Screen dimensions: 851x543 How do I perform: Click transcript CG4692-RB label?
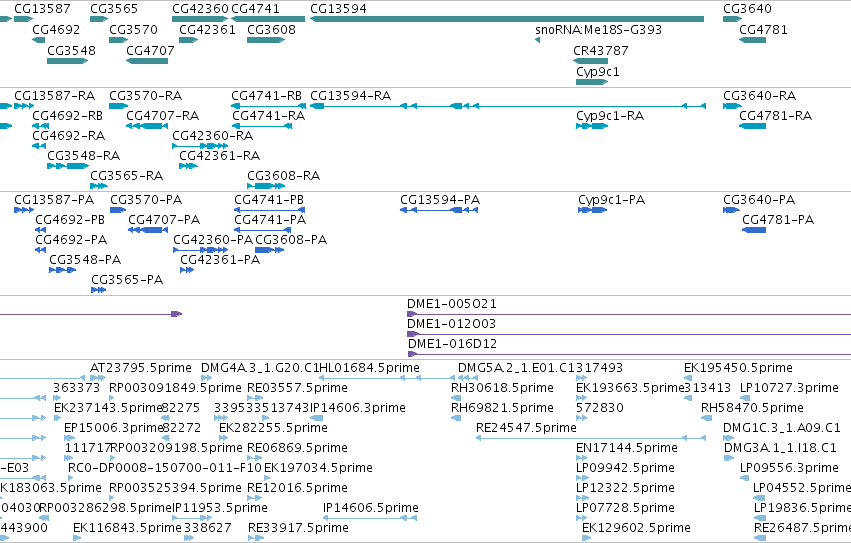coord(67,116)
